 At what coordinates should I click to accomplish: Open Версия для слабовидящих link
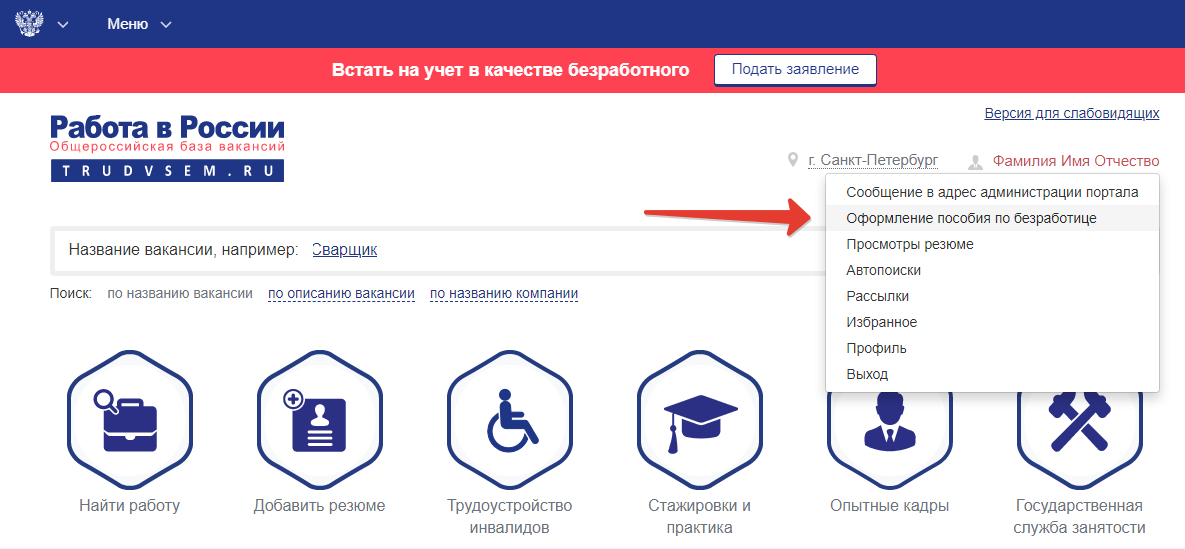click(1072, 113)
